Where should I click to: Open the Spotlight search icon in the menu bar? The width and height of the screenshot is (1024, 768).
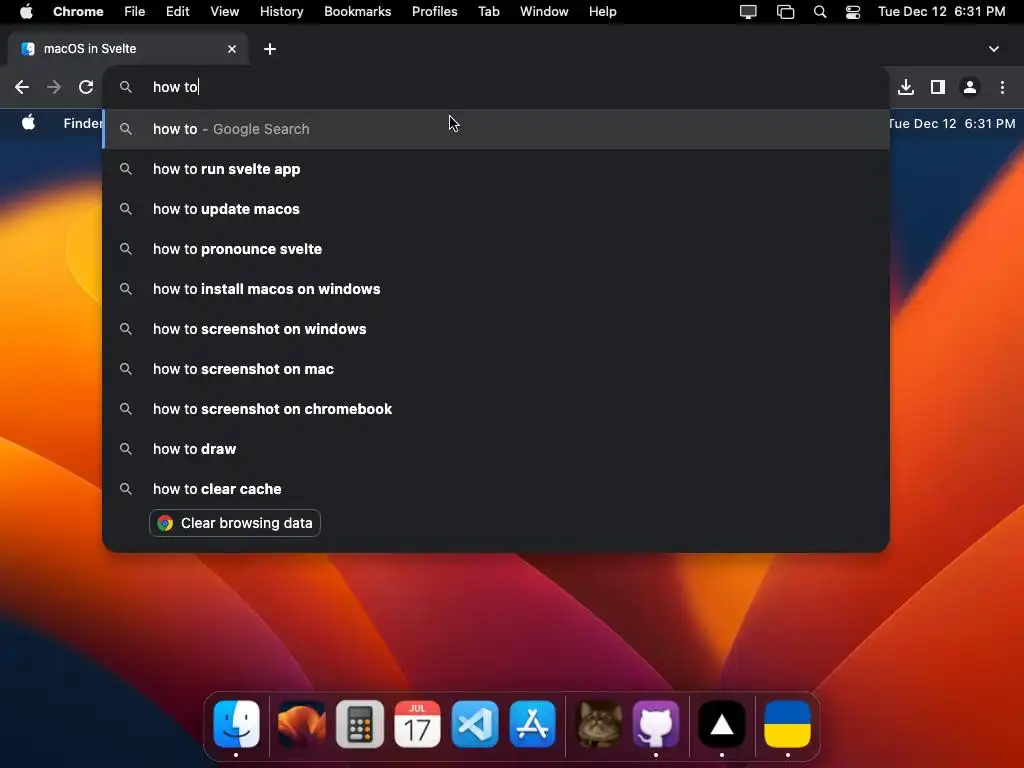pyautogui.click(x=820, y=12)
